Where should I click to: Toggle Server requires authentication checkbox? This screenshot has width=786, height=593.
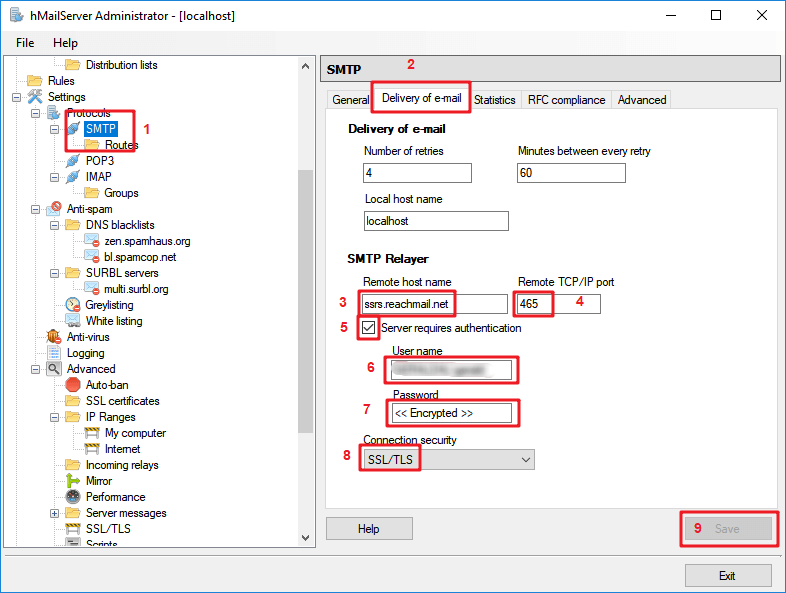point(368,328)
